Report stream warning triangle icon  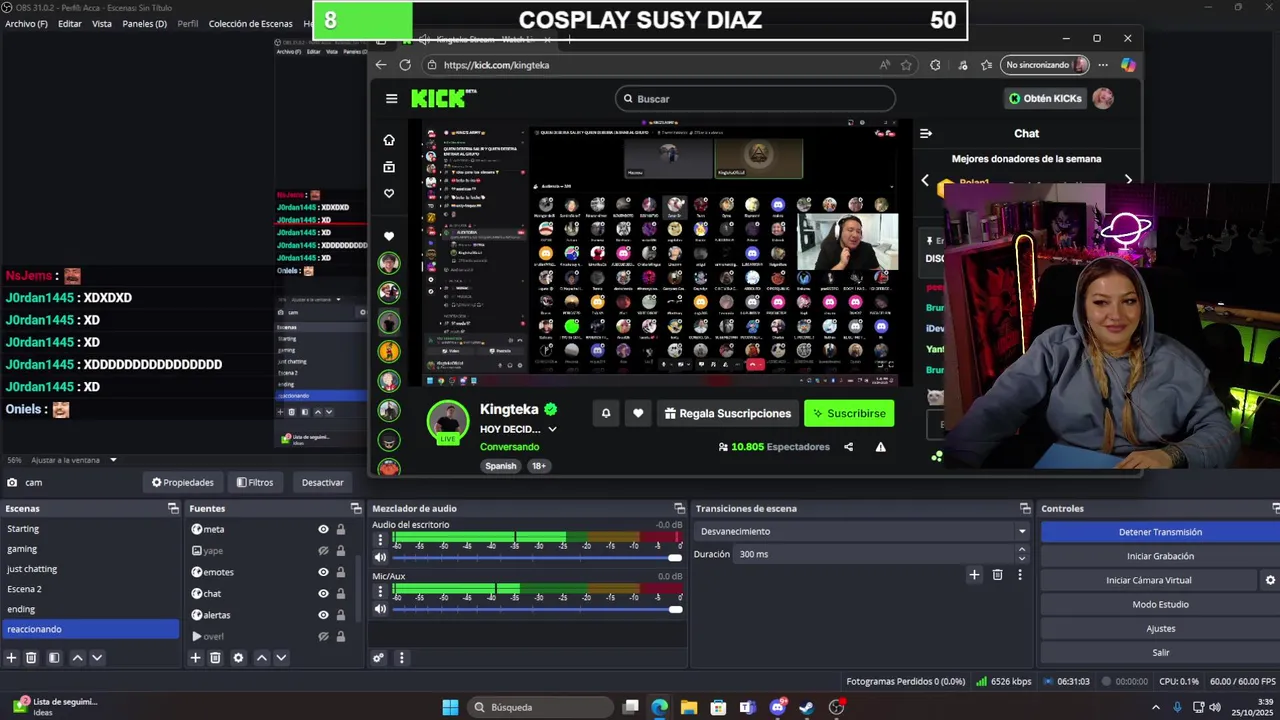click(x=880, y=447)
